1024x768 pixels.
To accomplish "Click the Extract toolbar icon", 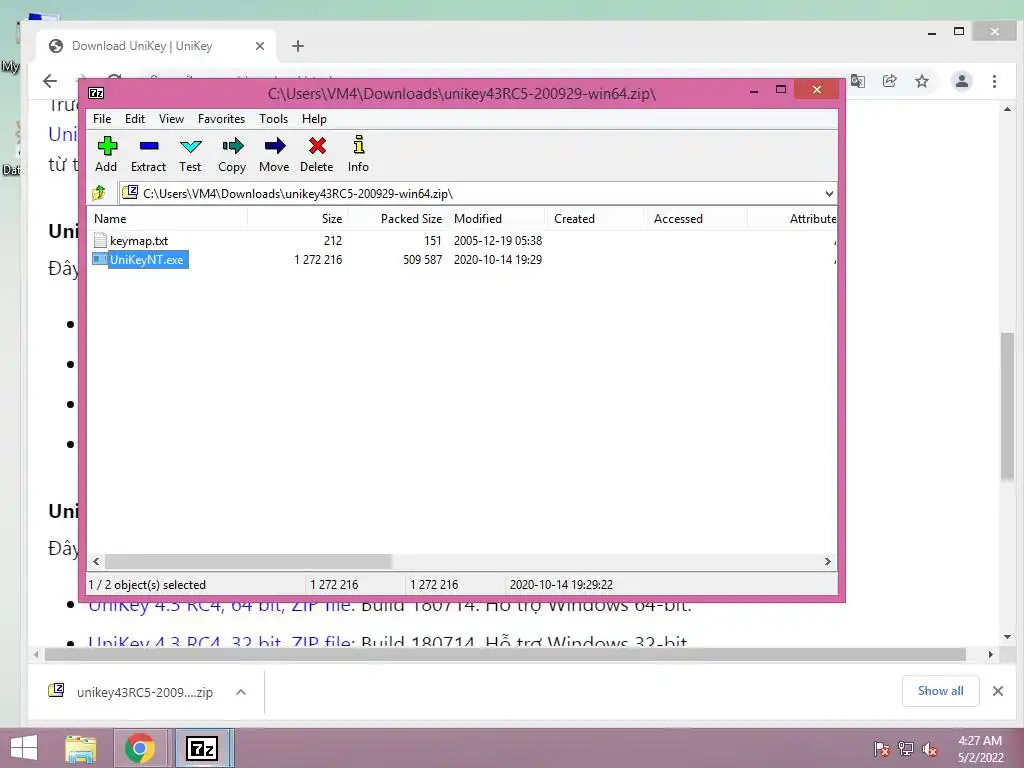I will coord(149,146).
